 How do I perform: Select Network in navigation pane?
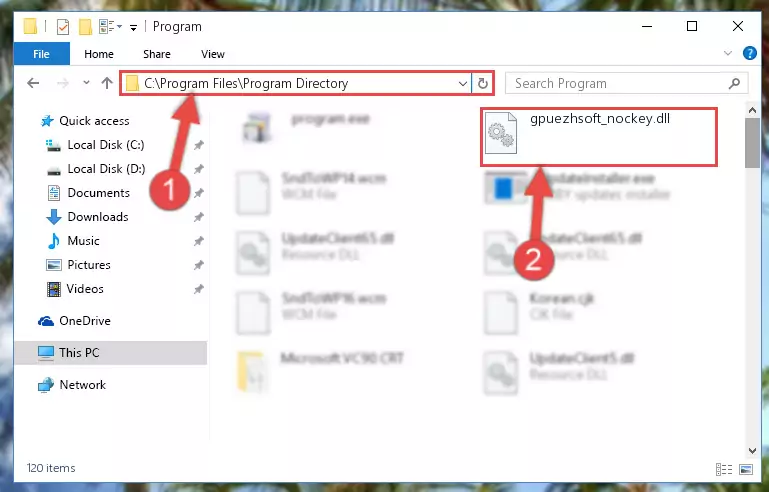pos(82,385)
